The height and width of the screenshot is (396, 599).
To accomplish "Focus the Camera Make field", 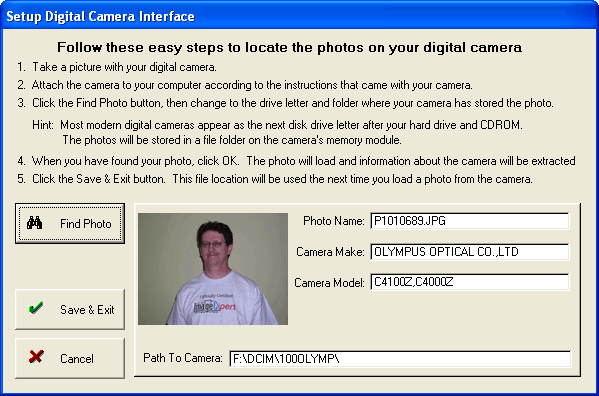I will [x=469, y=252].
